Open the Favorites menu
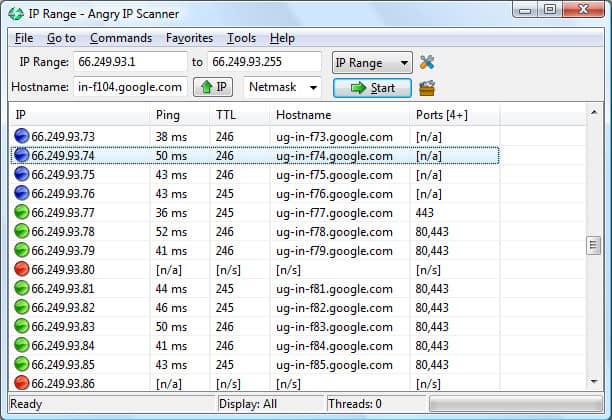Screen dimensions: 612x420 pos(189,38)
